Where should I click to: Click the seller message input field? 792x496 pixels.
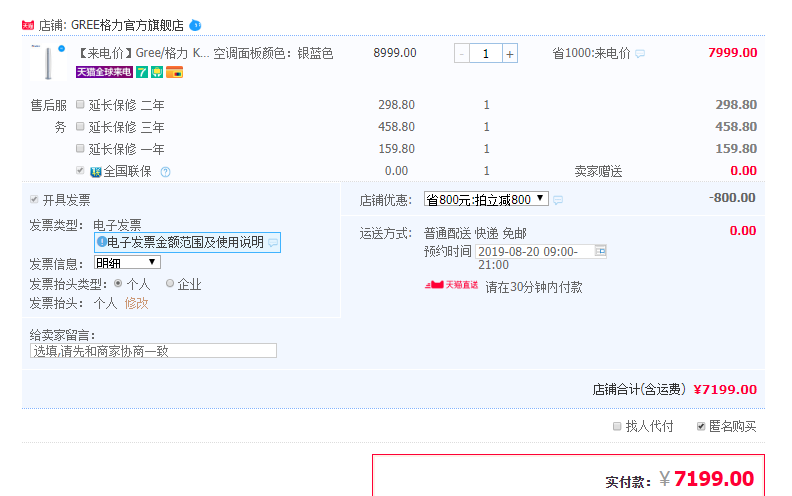coord(154,351)
